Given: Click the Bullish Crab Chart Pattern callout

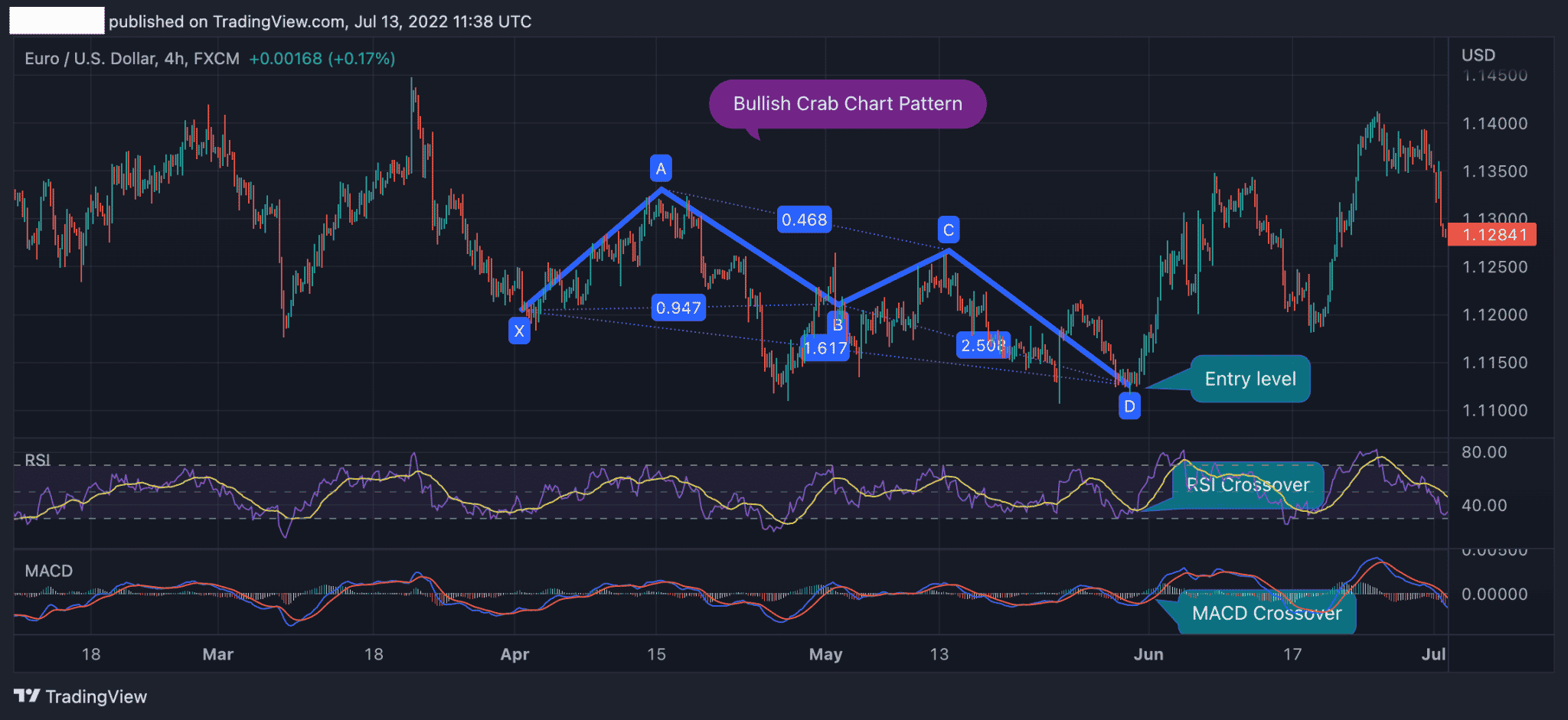Looking at the screenshot, I should pyautogui.click(x=847, y=103).
